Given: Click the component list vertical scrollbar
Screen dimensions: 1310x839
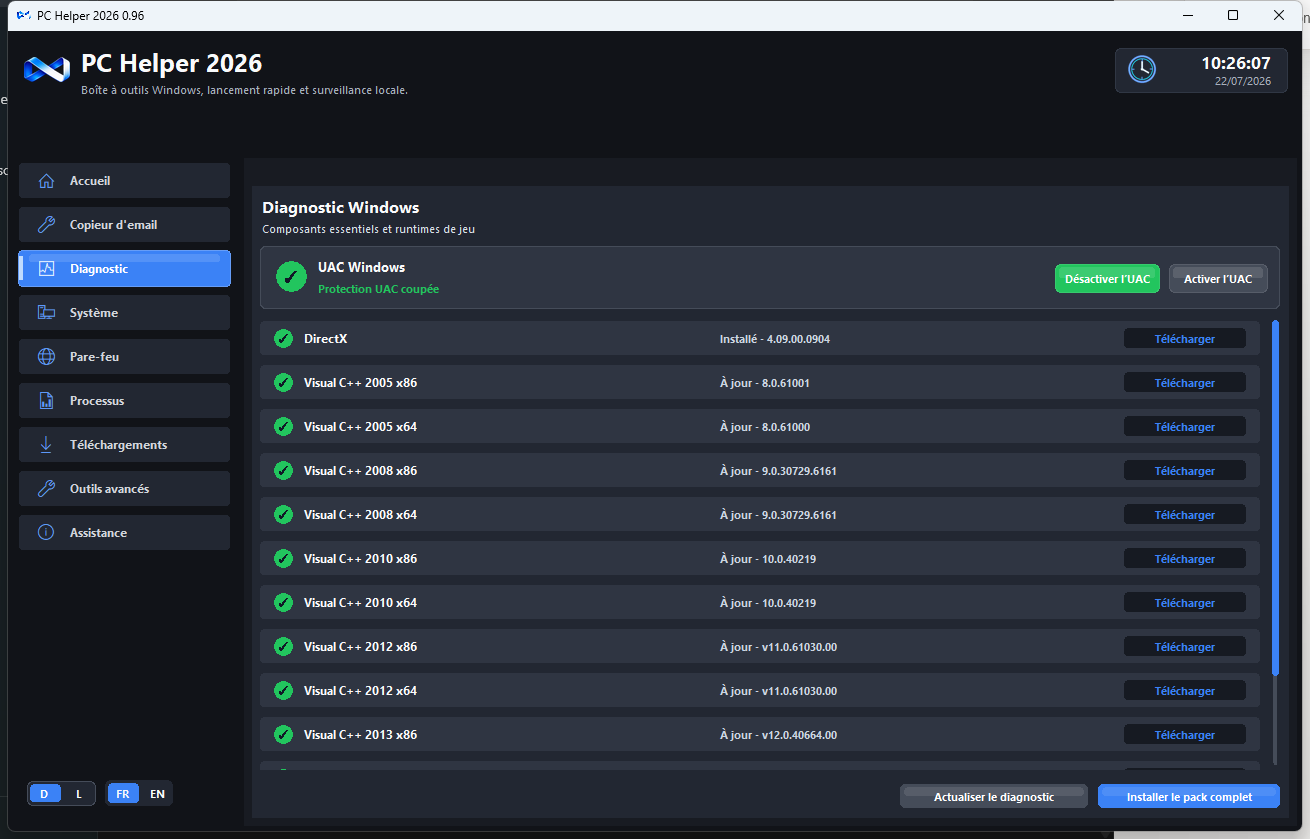Looking at the screenshot, I should pos(1275,497).
